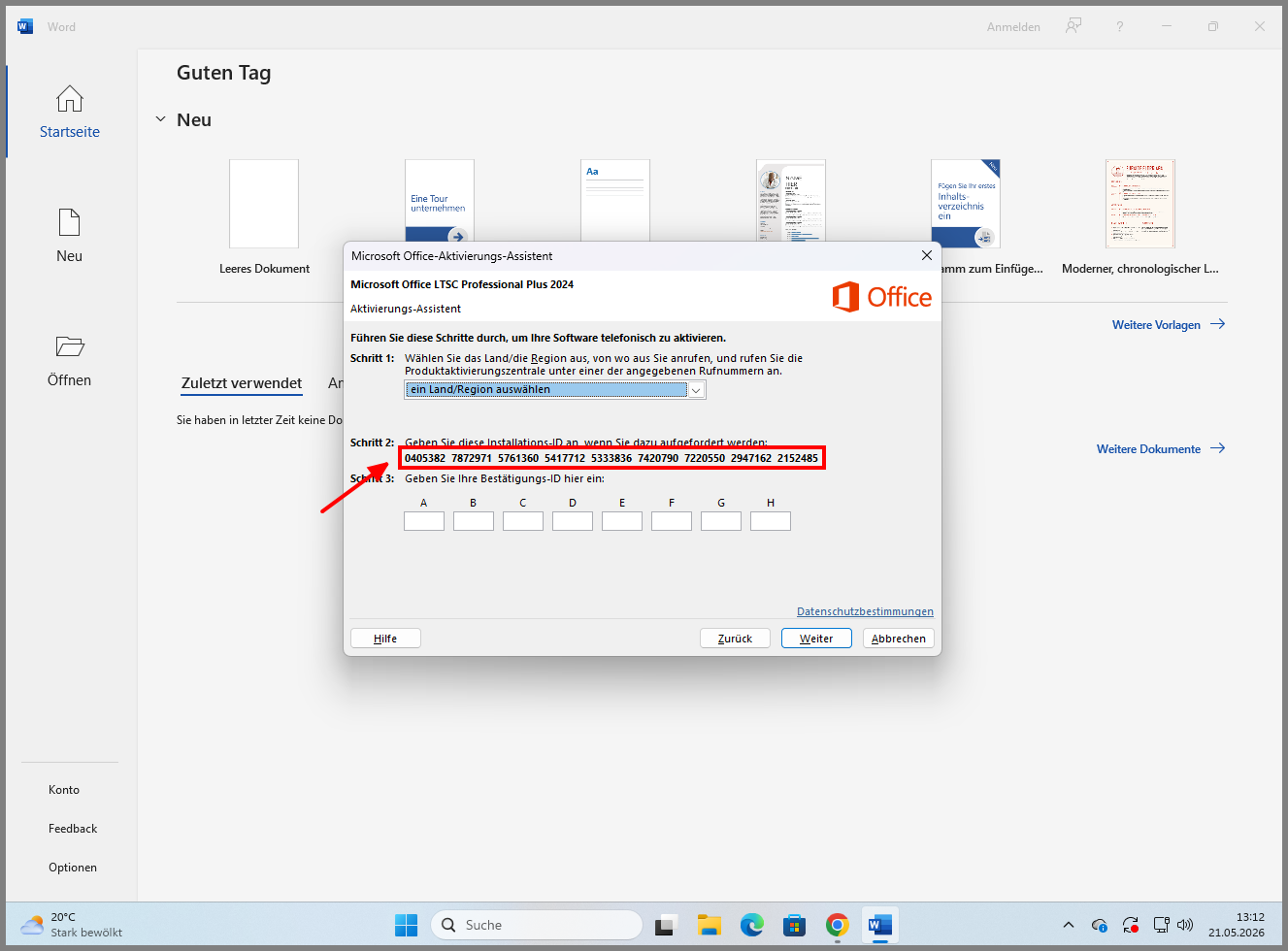1288x951 pixels.
Task: Click Anmelden in the title bar
Action: (1013, 27)
